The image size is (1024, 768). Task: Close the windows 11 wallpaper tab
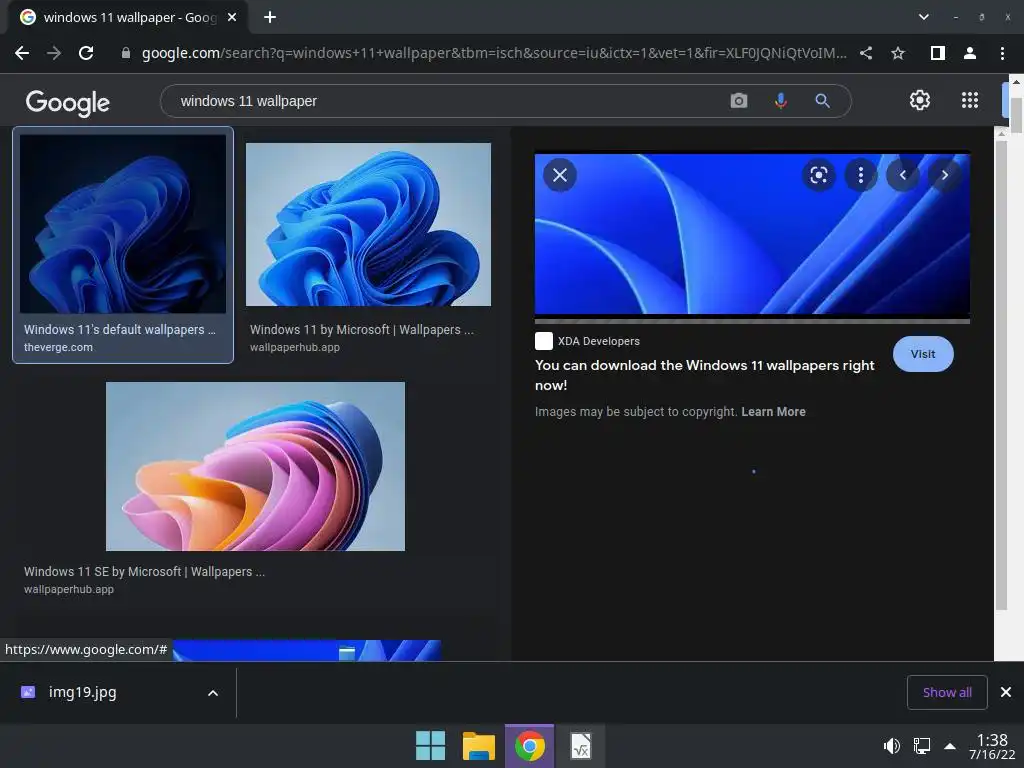232,17
